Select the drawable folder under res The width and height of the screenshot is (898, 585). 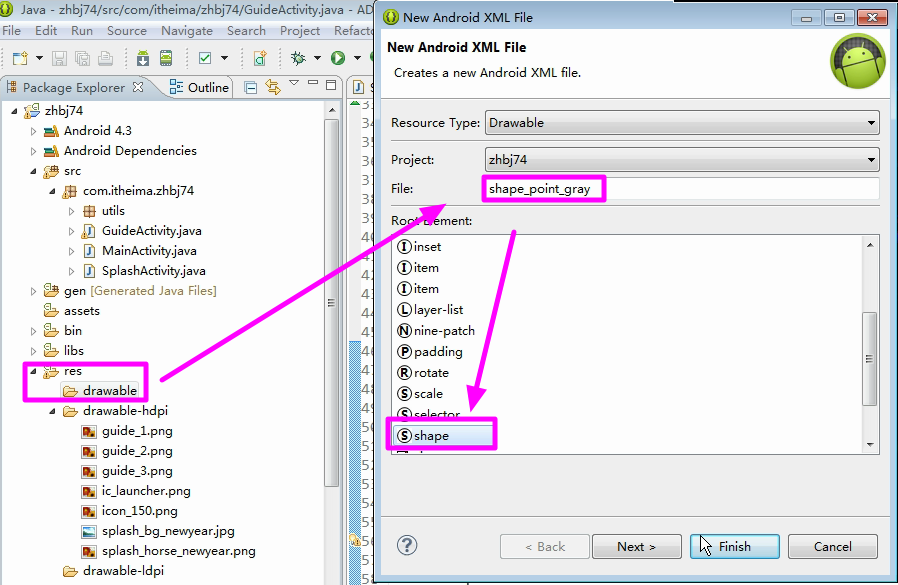coord(109,391)
